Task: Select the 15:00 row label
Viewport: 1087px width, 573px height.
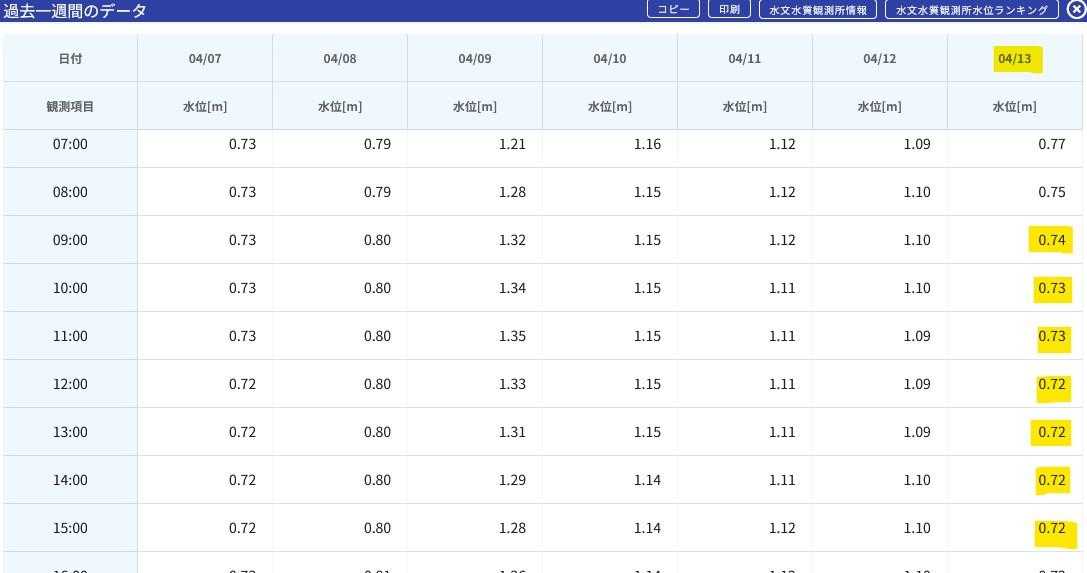Action: (x=70, y=528)
